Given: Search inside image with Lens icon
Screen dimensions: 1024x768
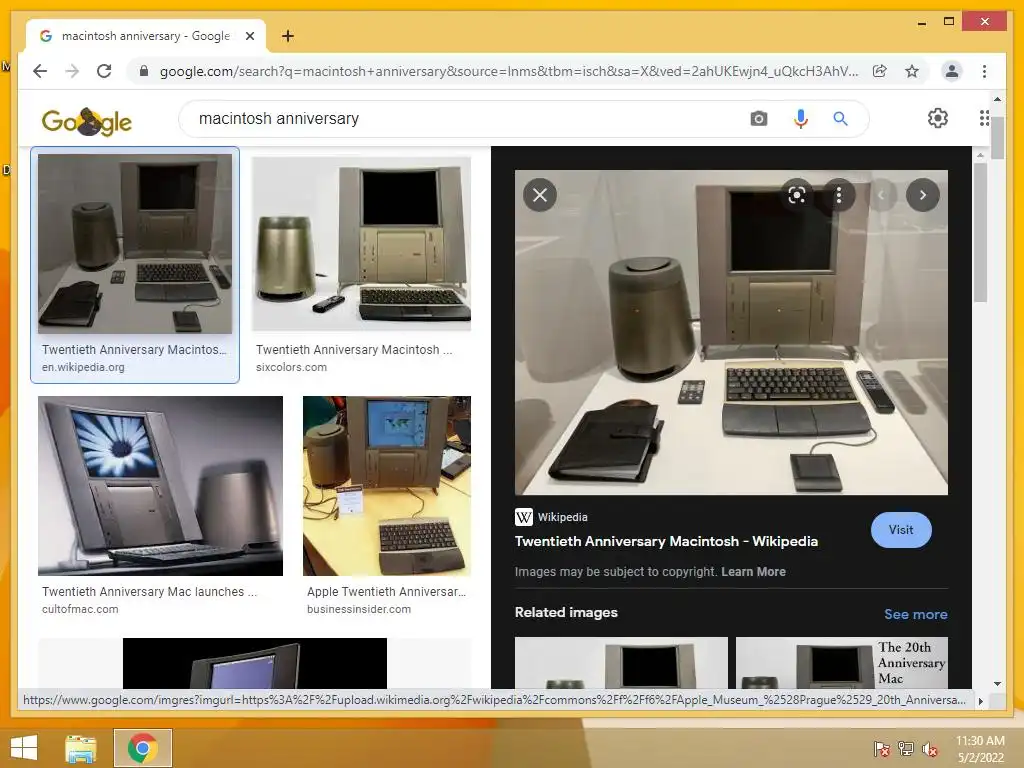Looking at the screenshot, I should pos(797,195).
